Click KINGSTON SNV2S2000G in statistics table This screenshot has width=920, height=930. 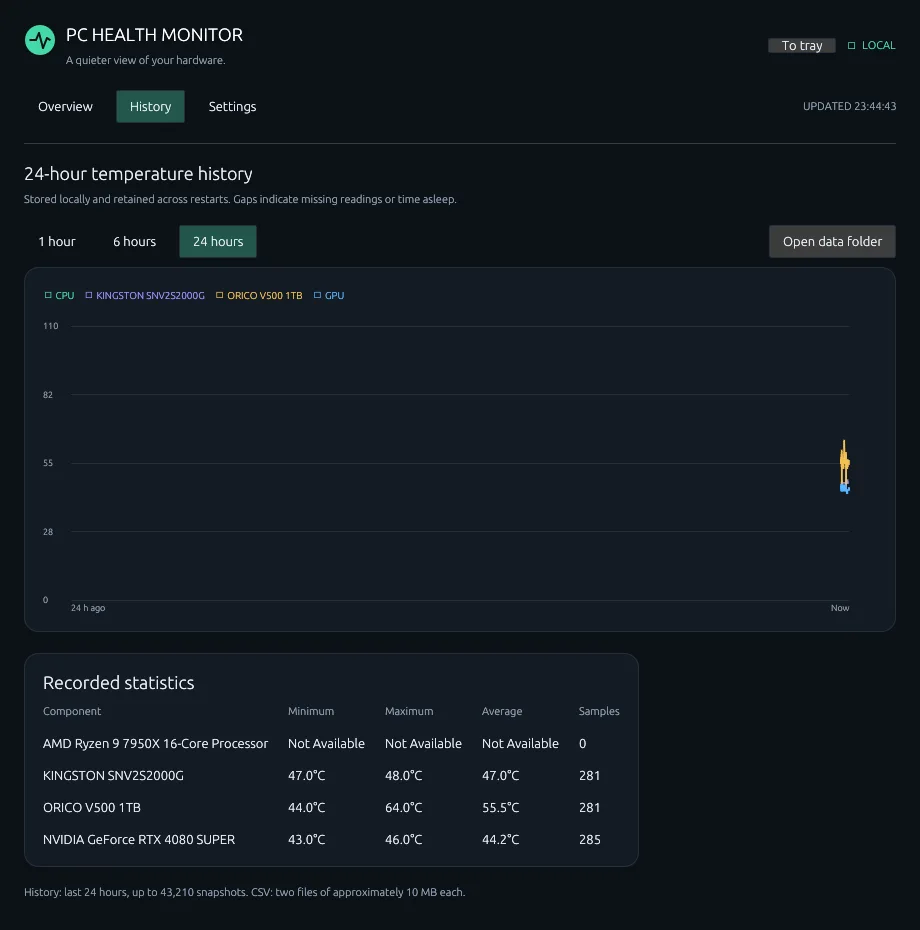(x=113, y=776)
